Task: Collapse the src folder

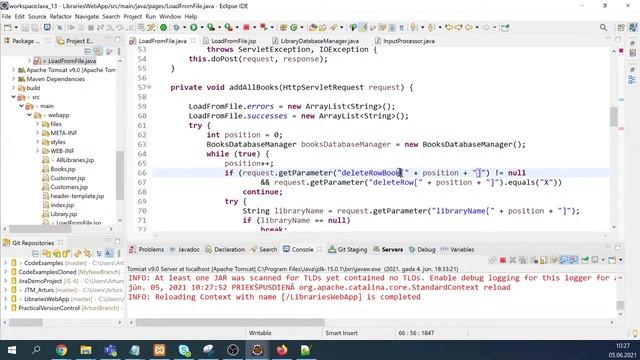Action: 13,97
